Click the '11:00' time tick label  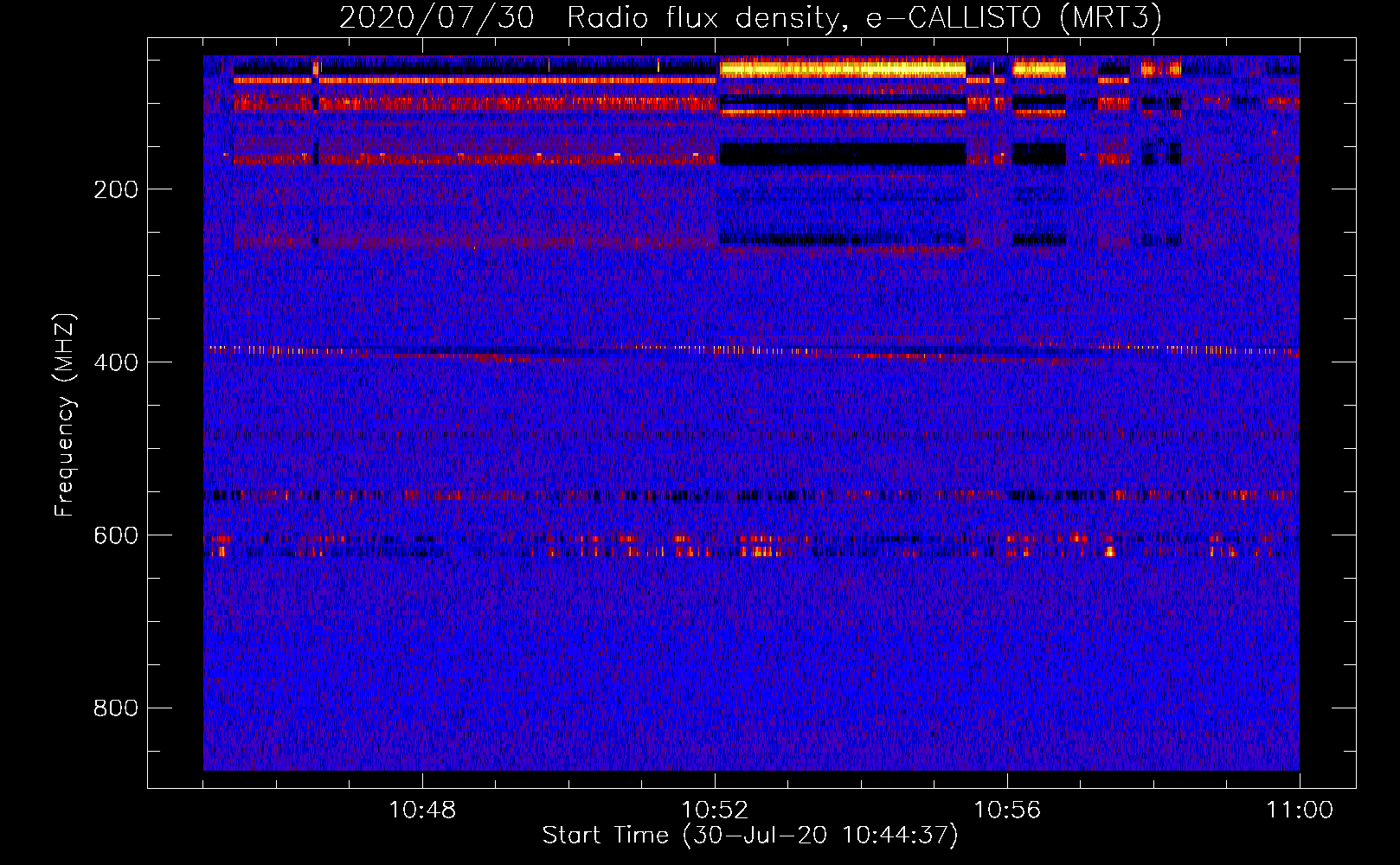(1300, 811)
